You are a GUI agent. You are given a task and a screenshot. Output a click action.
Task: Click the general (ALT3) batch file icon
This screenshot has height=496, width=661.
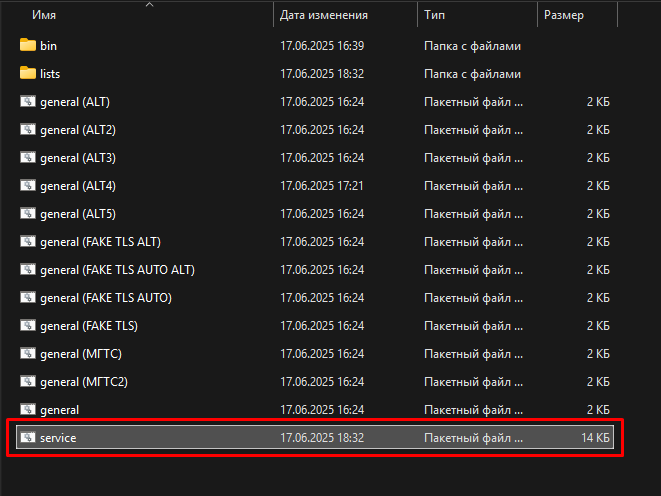coord(28,157)
